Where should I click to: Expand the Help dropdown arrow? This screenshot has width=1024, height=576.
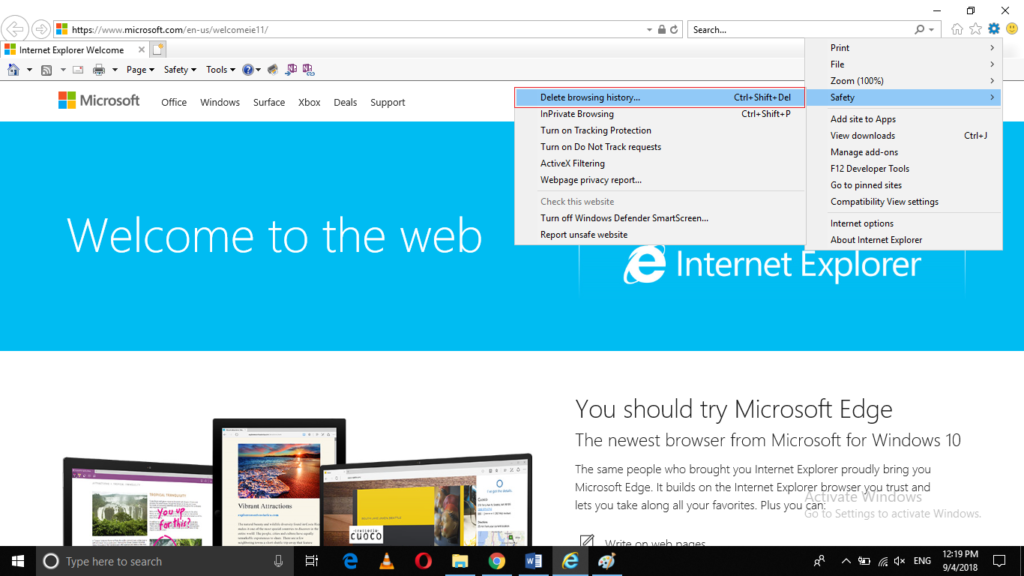tap(258, 70)
